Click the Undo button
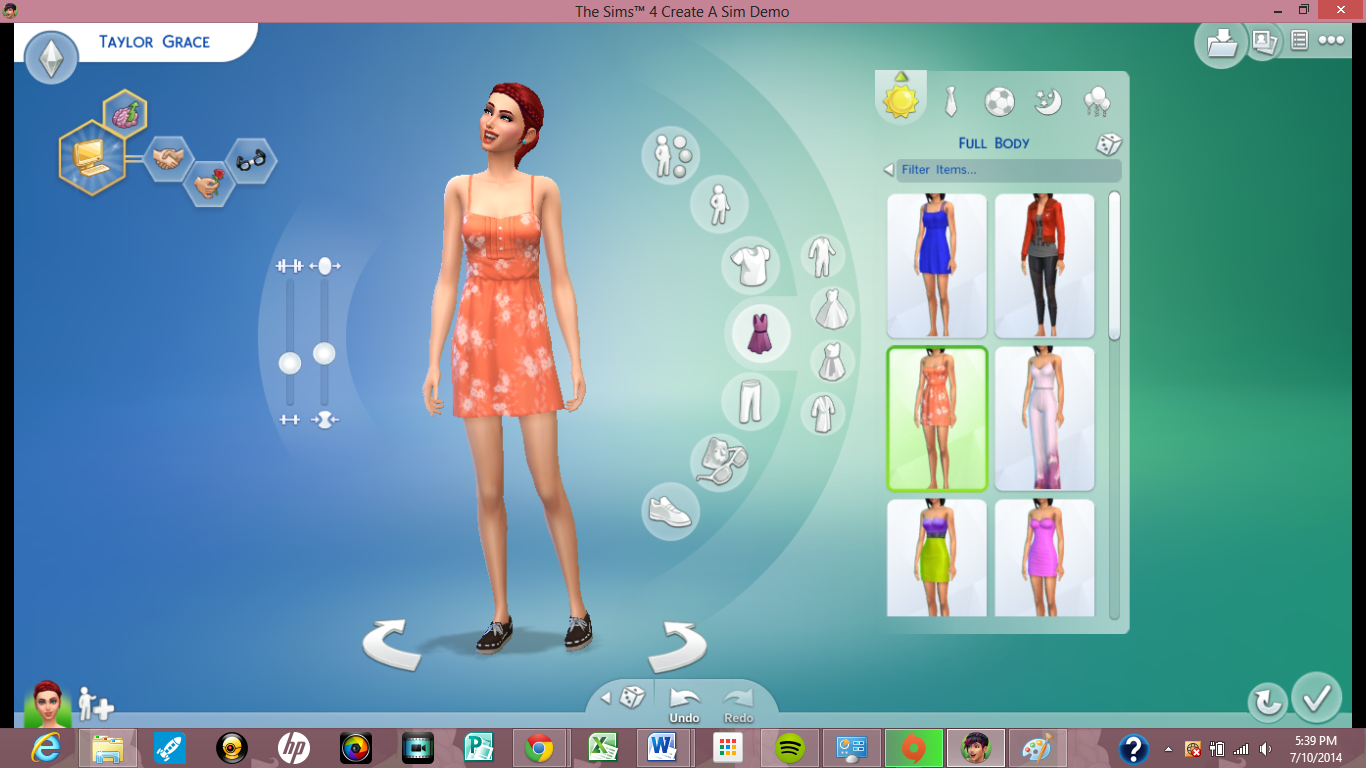Image resolution: width=1366 pixels, height=768 pixels. 685,706
